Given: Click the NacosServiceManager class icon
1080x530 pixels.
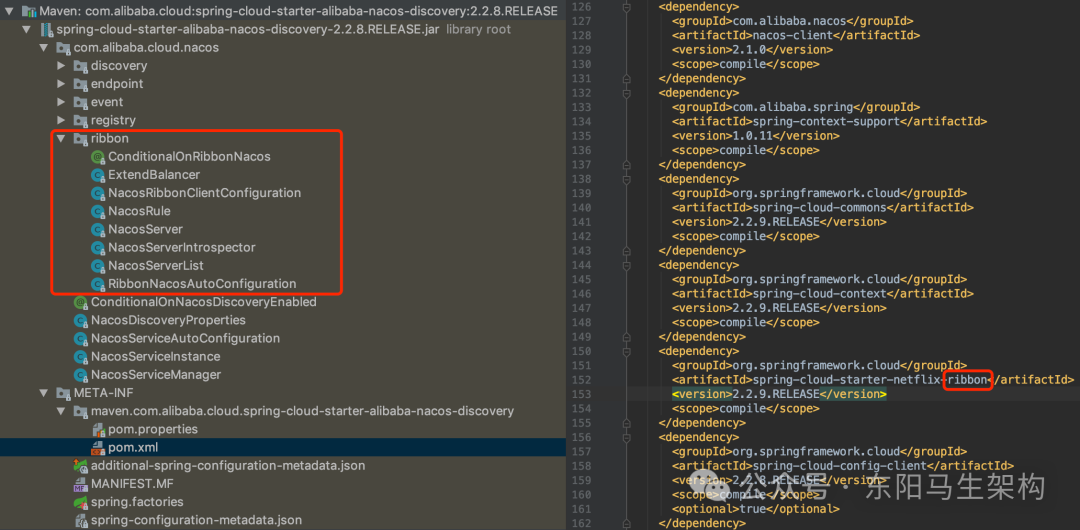Looking at the screenshot, I should (x=81, y=375).
